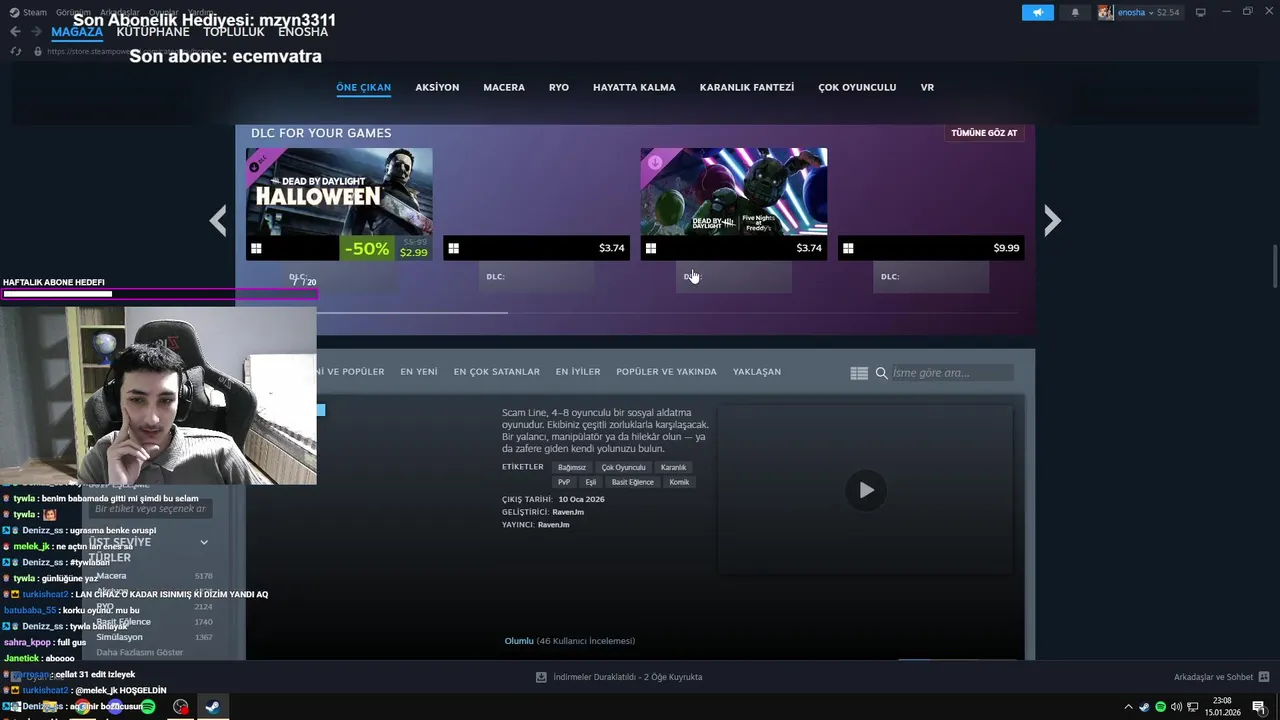Select the YAKLAŞAN list tab
The height and width of the screenshot is (720, 1280).
click(757, 372)
